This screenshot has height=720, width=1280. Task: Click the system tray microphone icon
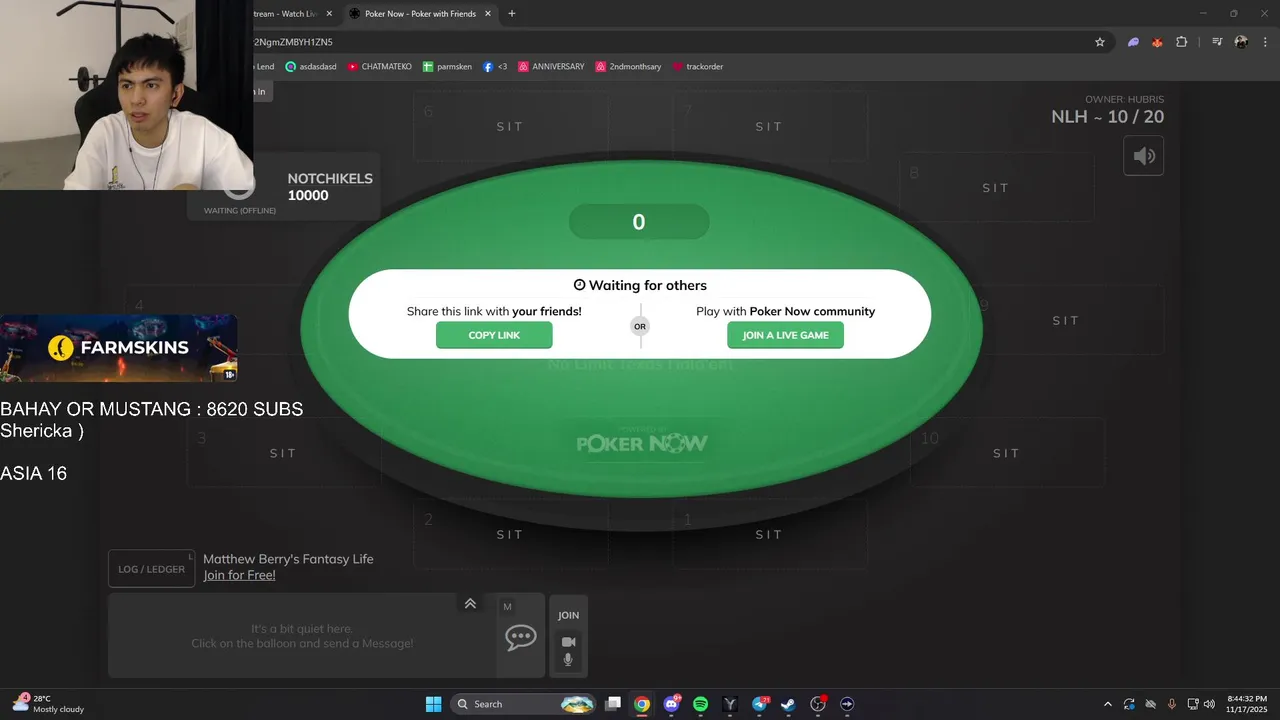pyautogui.click(x=1172, y=704)
